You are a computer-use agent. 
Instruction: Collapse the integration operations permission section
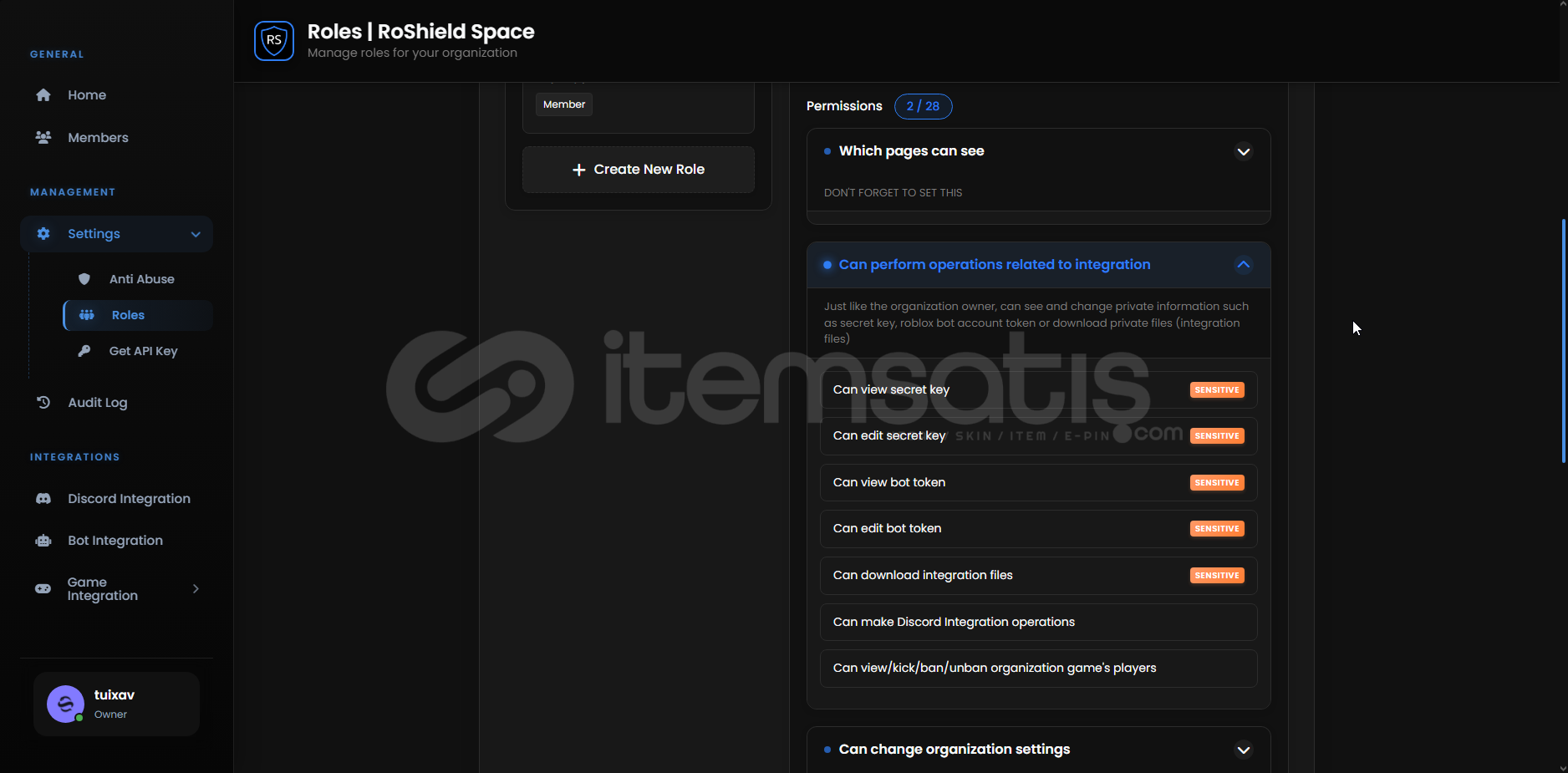pyautogui.click(x=1243, y=265)
